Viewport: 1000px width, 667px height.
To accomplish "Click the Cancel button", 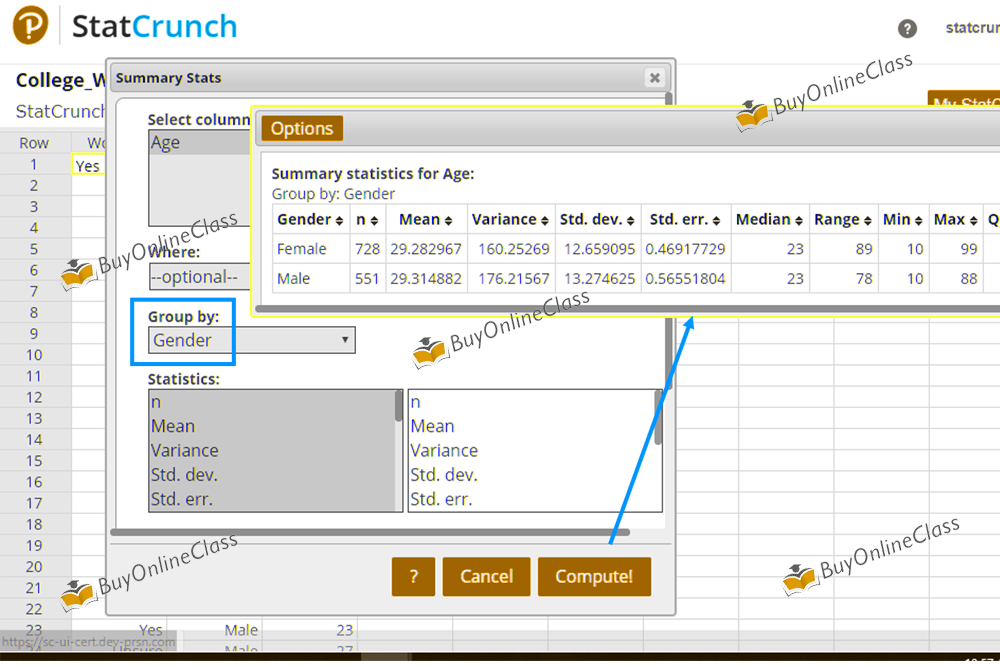I will click(486, 576).
